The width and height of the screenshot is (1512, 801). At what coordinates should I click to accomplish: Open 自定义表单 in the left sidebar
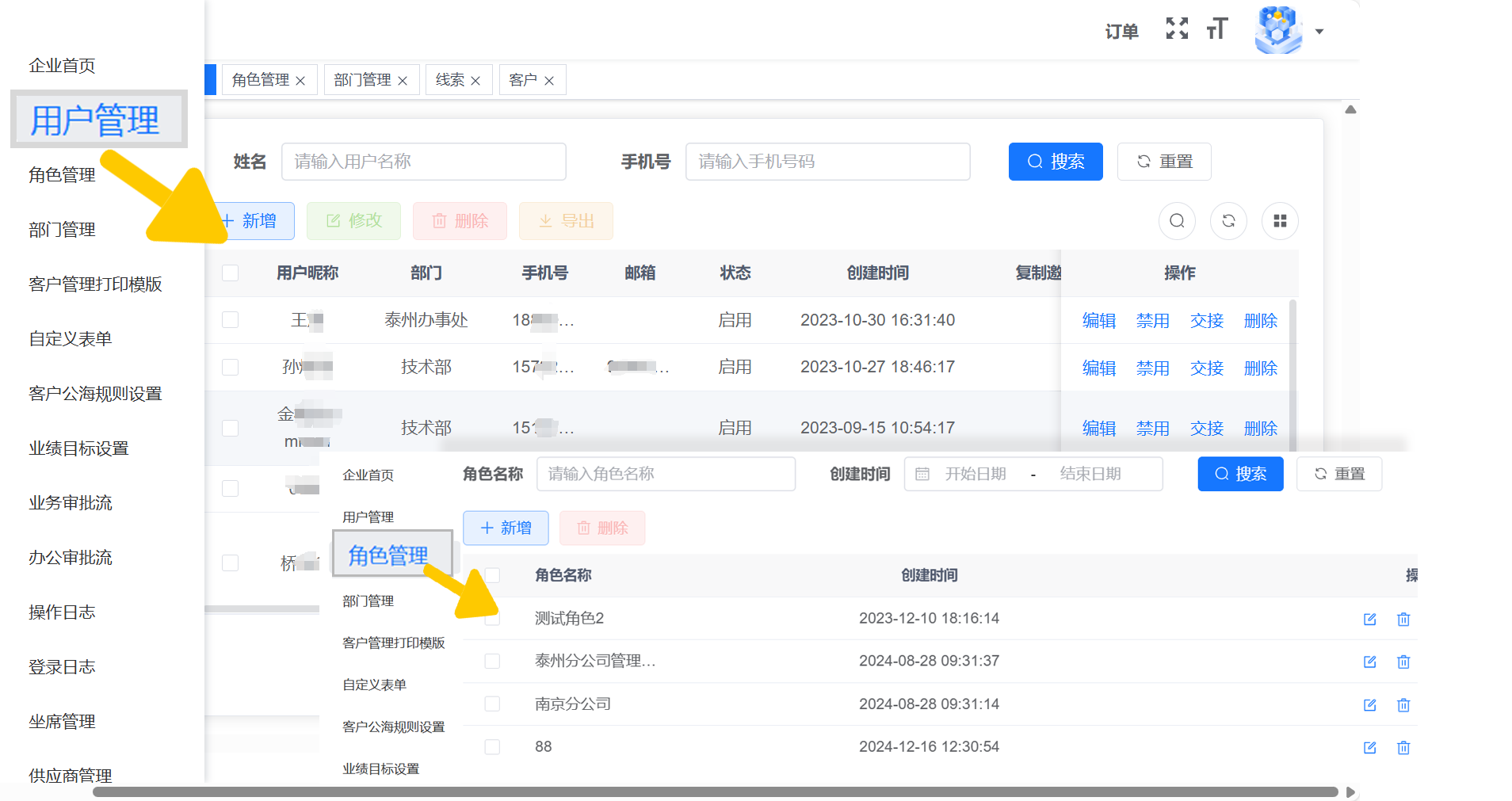click(71, 339)
